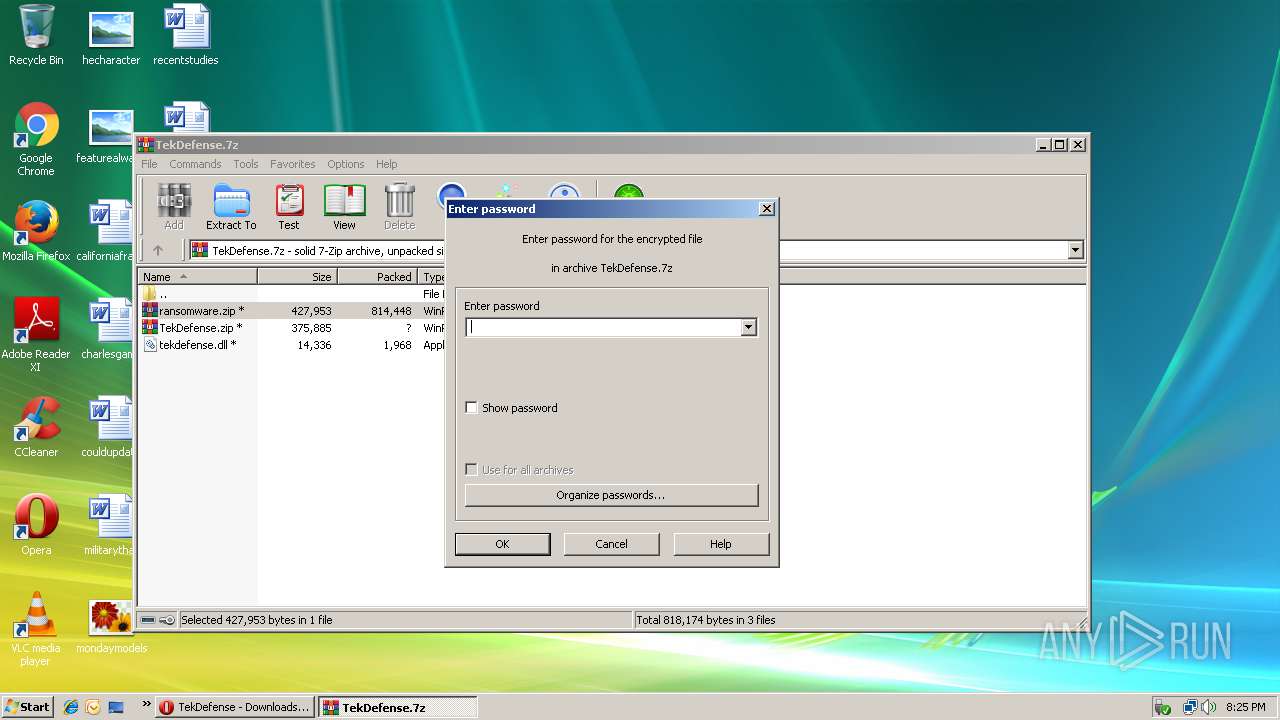The image size is (1280, 720).
Task: Sort by the Name column header
Action: coord(197,277)
